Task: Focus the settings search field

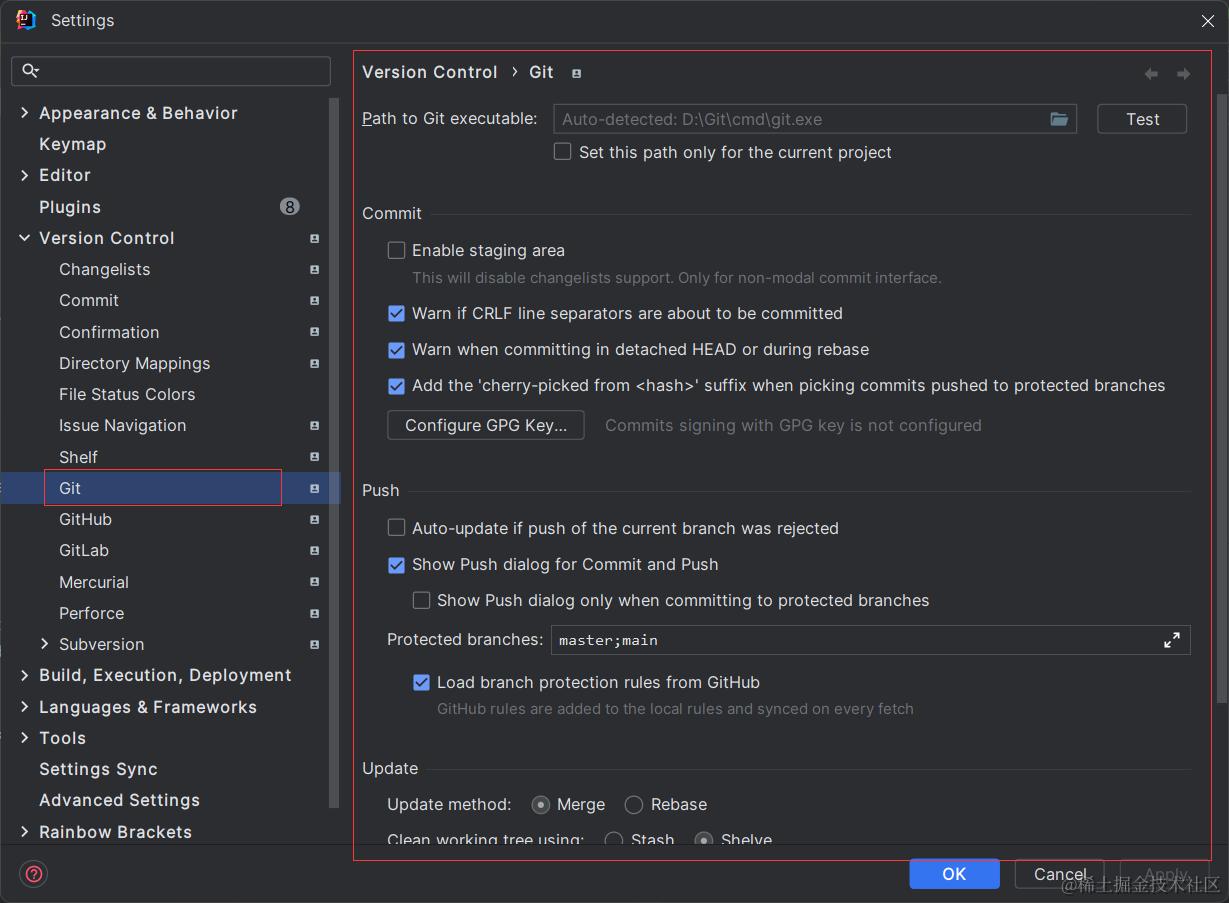Action: (171, 70)
